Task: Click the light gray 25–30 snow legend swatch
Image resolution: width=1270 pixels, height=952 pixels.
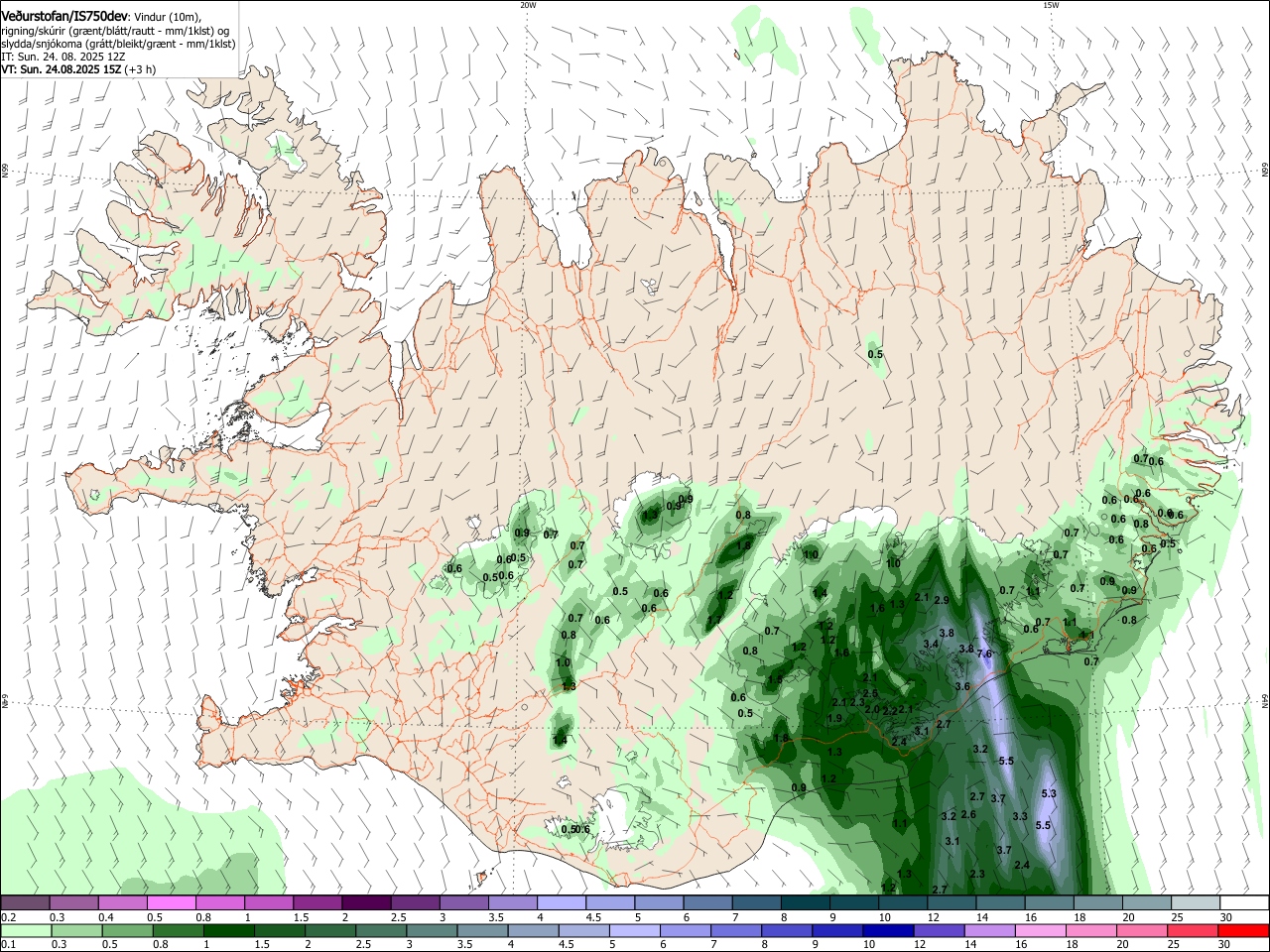Action: tap(1196, 903)
